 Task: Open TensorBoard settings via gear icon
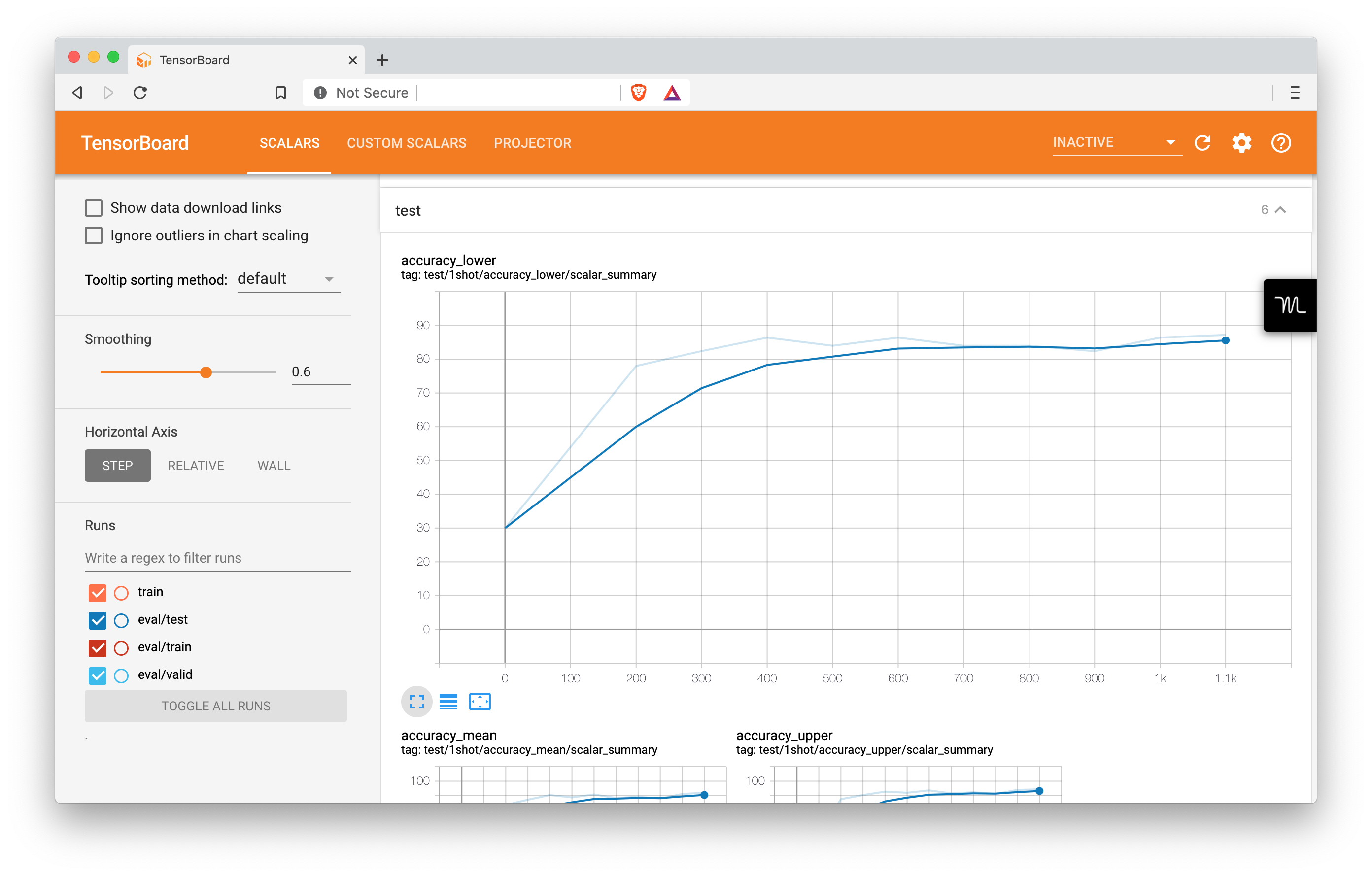[x=1241, y=143]
